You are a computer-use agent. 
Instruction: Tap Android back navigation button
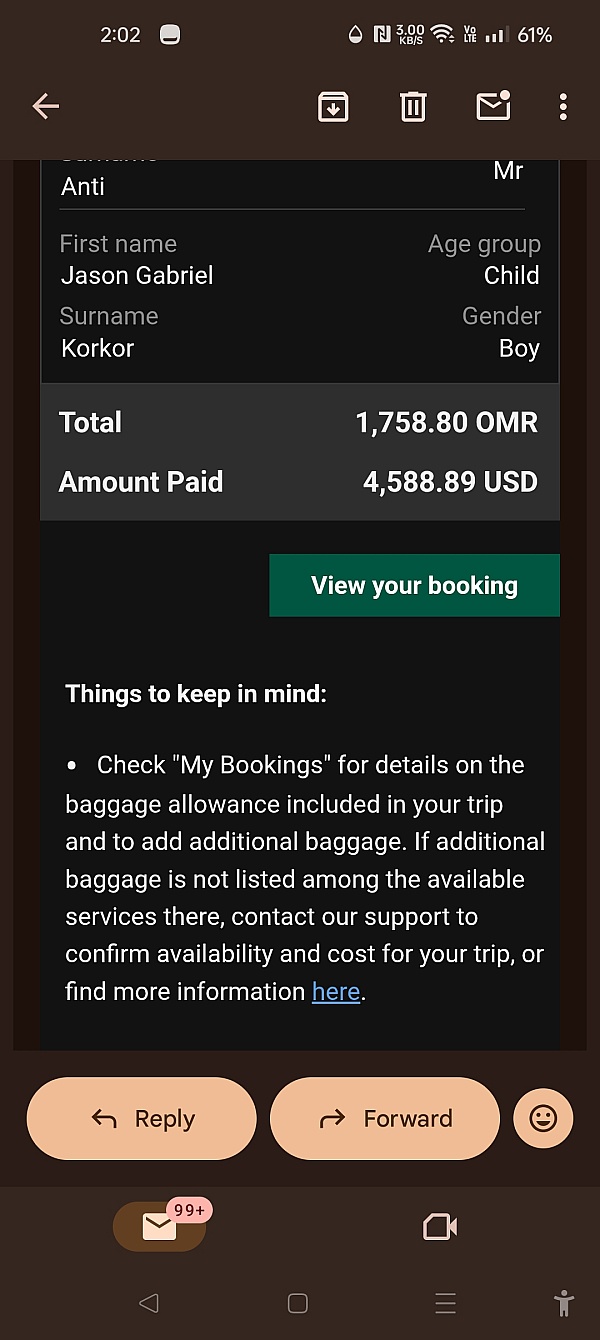149,1303
